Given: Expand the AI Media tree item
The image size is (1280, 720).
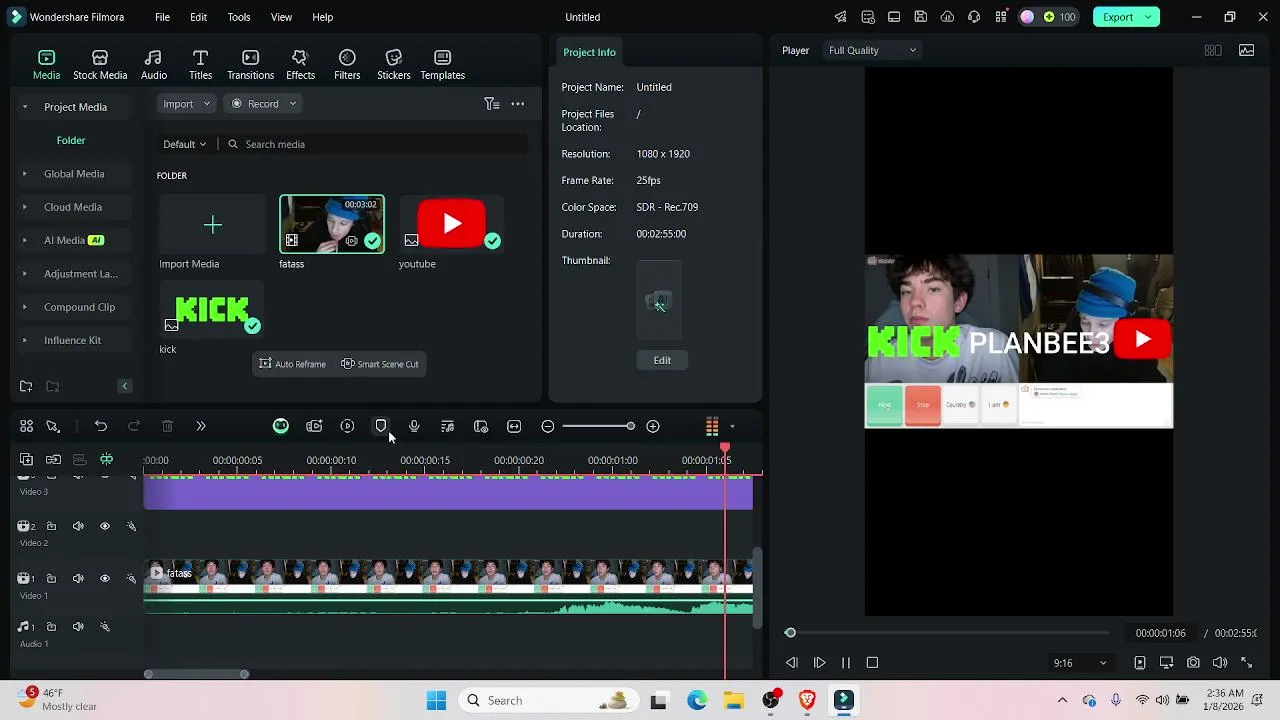Looking at the screenshot, I should 24,240.
